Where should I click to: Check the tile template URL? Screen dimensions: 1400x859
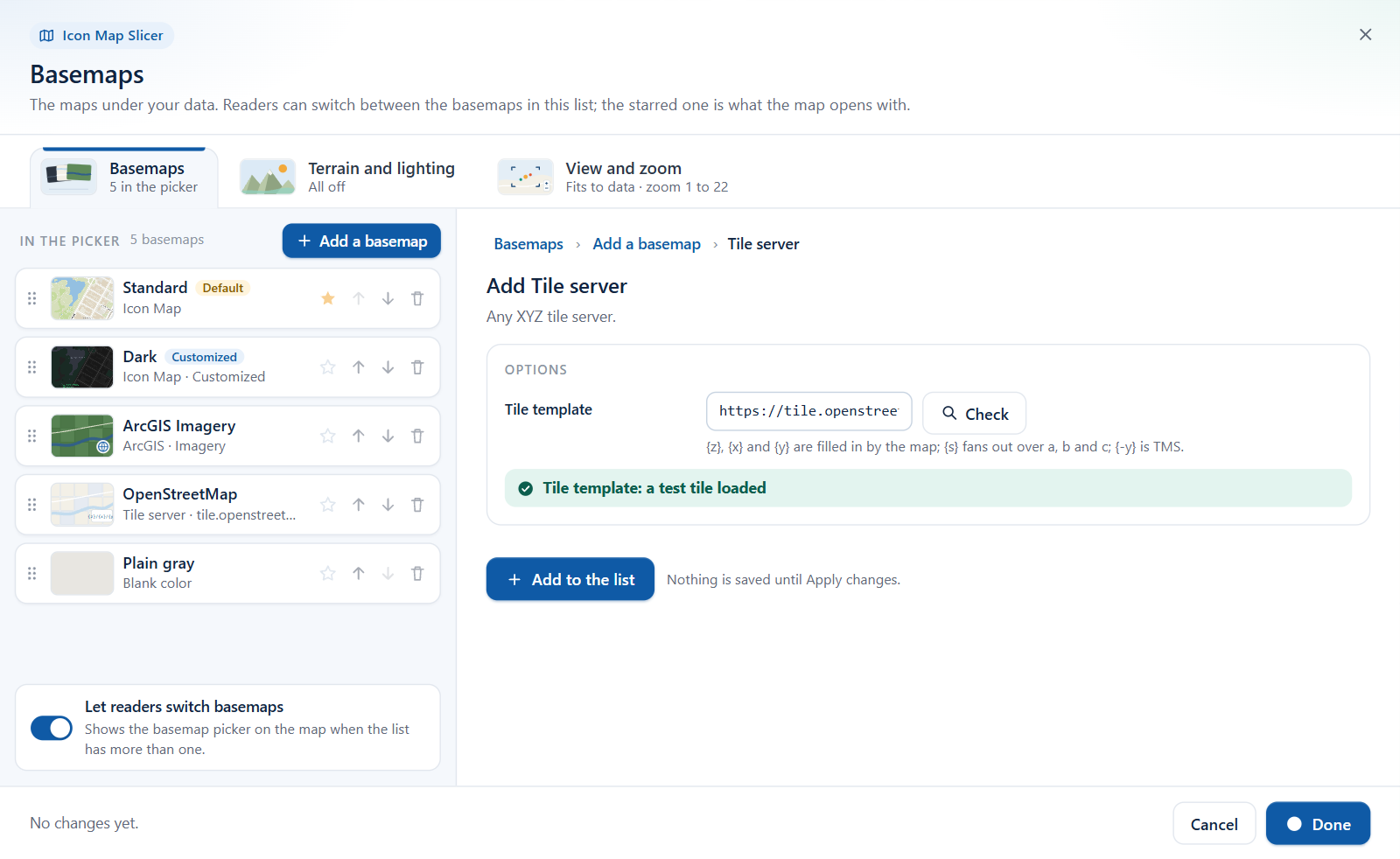click(975, 414)
